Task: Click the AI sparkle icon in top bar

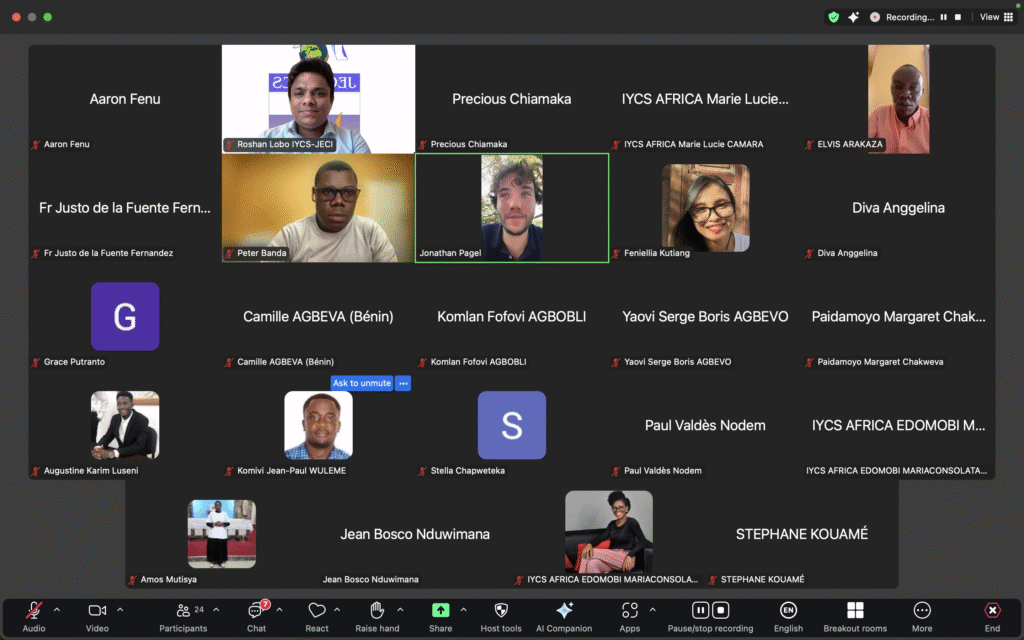Action: tap(854, 18)
